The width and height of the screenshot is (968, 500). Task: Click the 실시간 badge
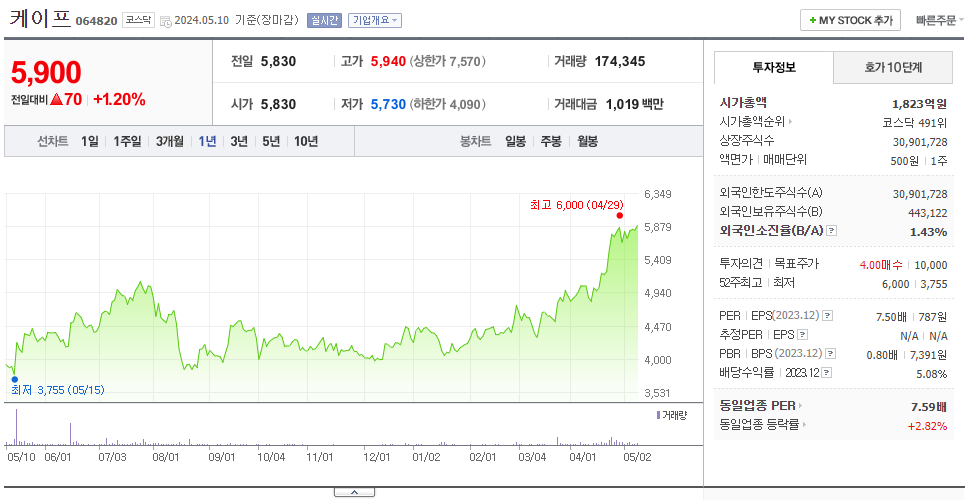(324, 20)
